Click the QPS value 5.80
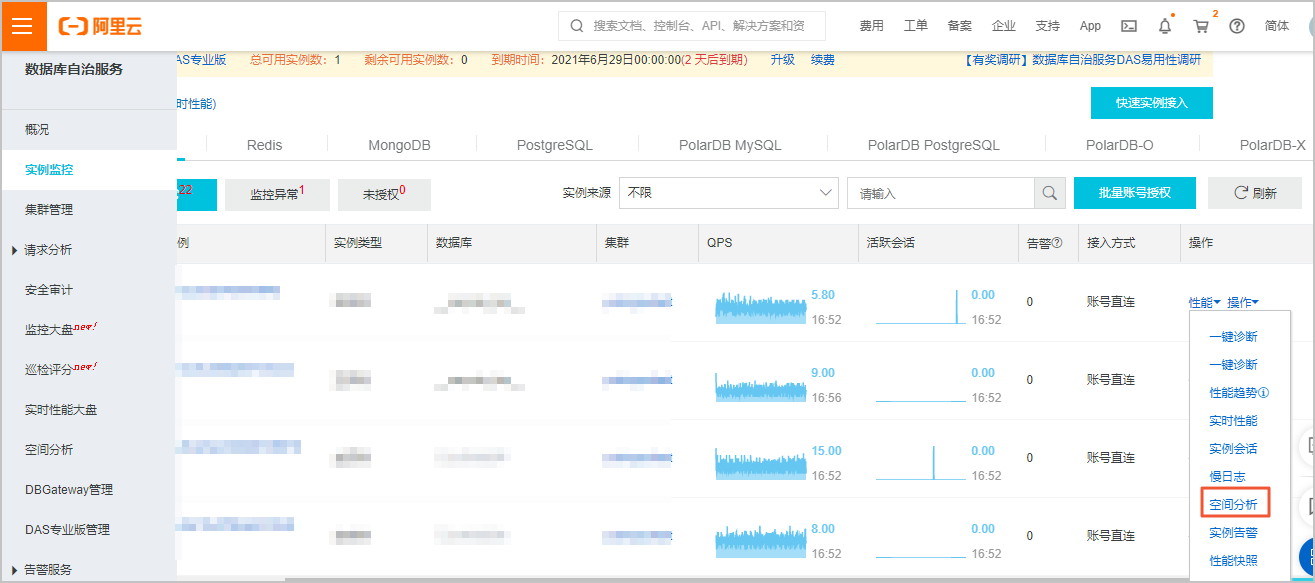The image size is (1315, 583). [823, 295]
